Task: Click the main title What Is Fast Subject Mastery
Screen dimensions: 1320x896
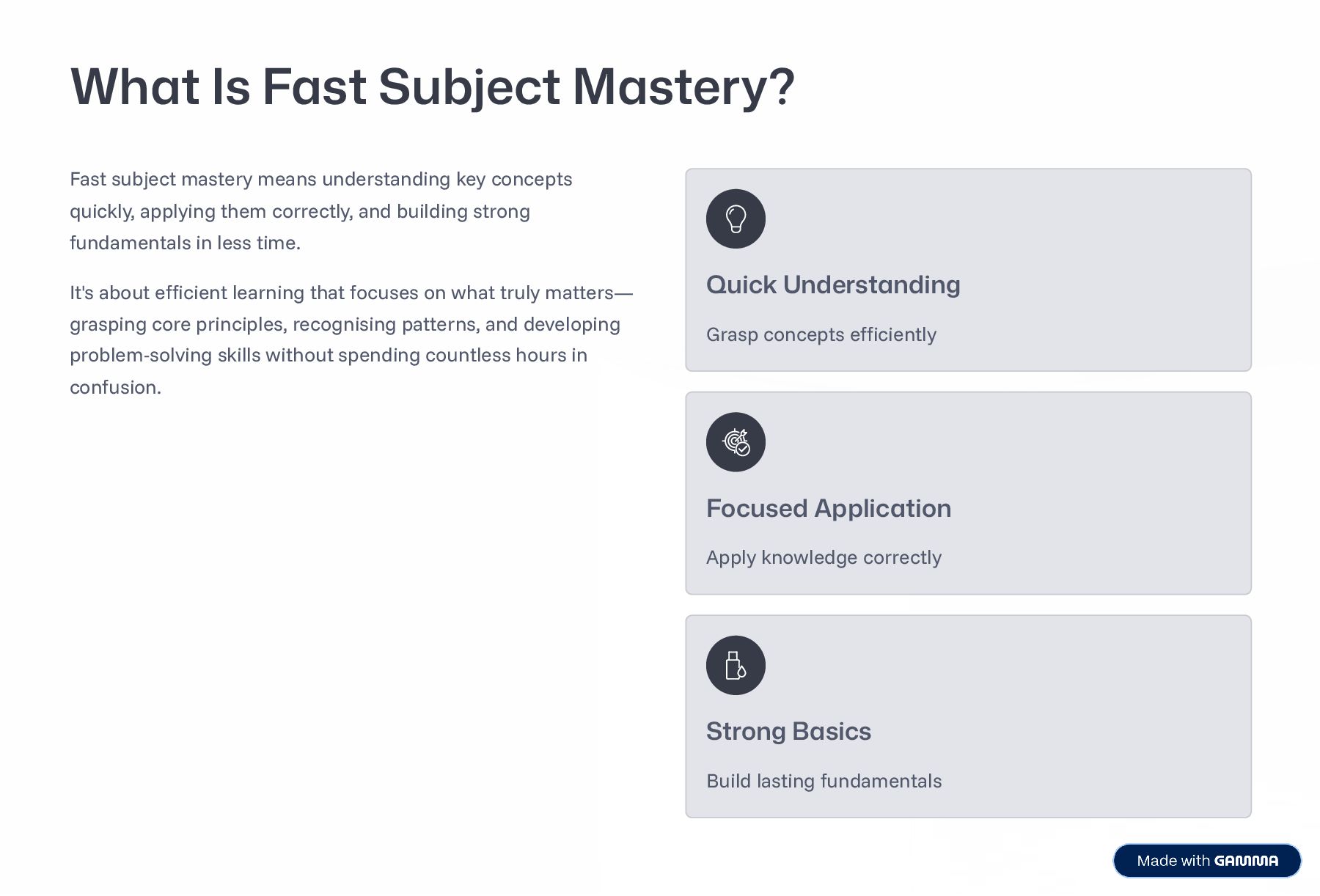Action: pos(432,87)
